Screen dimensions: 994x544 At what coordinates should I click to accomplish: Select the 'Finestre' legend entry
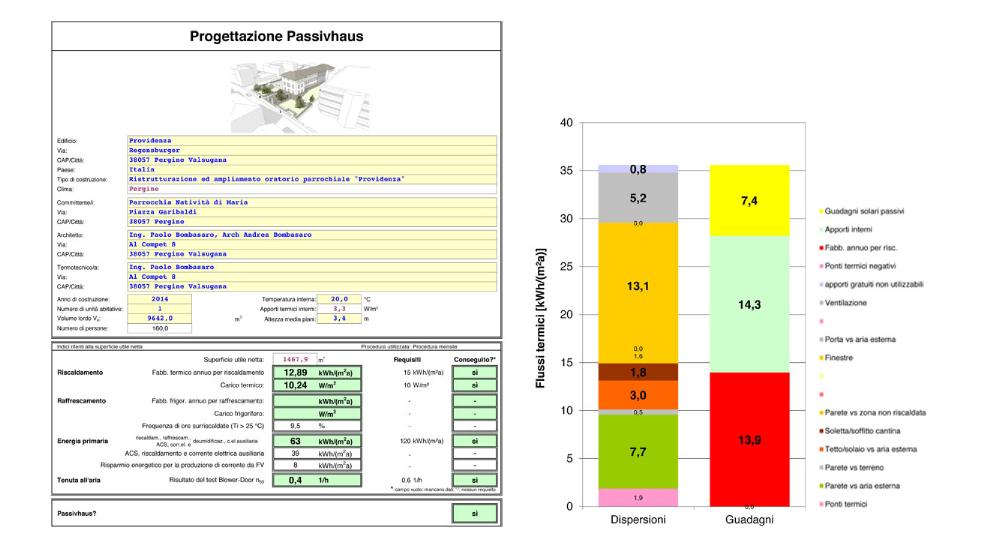(836, 358)
